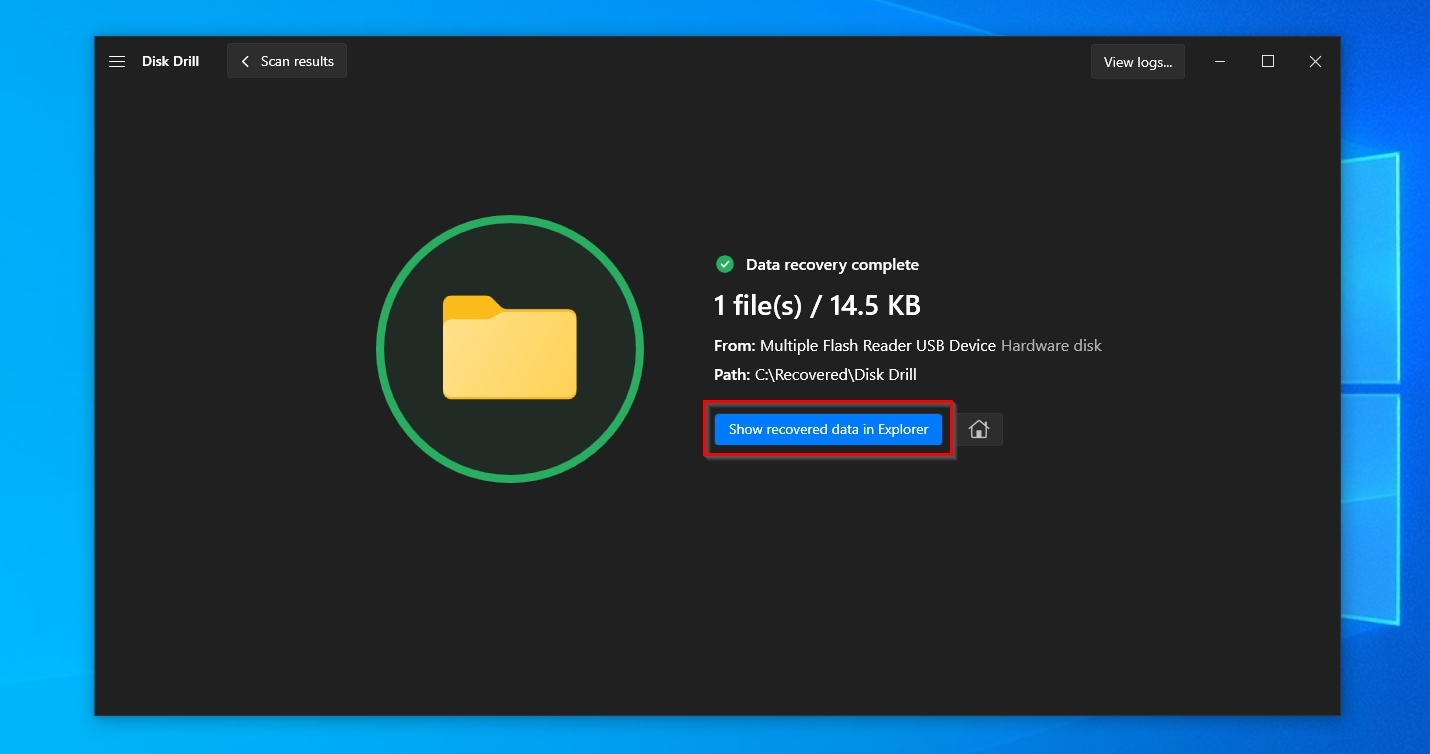Image resolution: width=1430 pixels, height=754 pixels.
Task: Click Show recovered data in Explorer
Action: pyautogui.click(x=828, y=429)
